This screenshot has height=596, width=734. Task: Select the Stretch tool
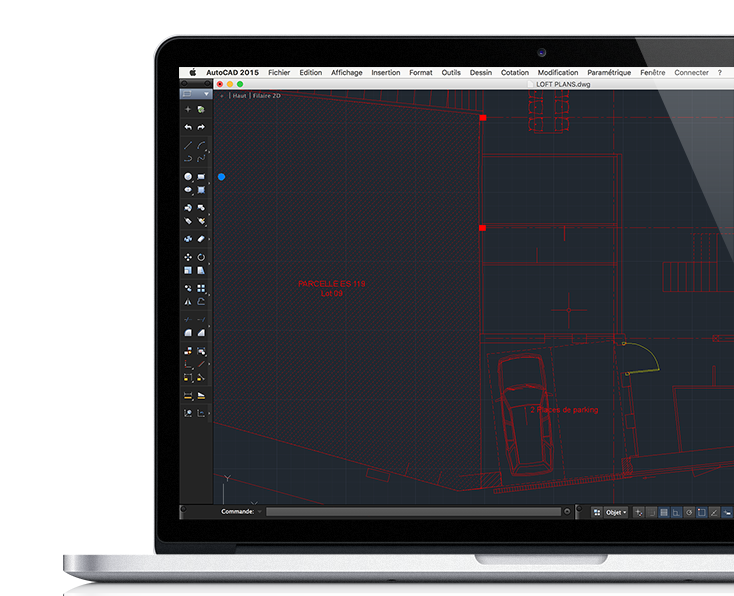coord(201,270)
